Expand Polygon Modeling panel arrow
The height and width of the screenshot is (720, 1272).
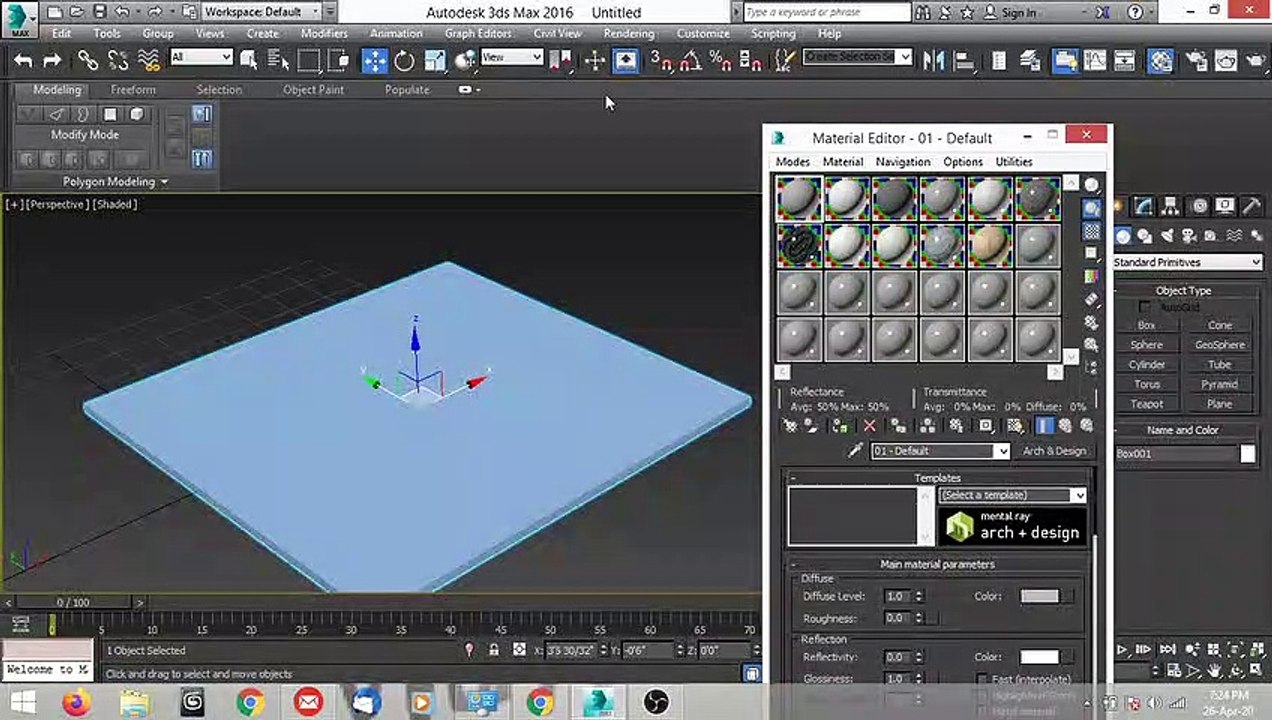164,182
